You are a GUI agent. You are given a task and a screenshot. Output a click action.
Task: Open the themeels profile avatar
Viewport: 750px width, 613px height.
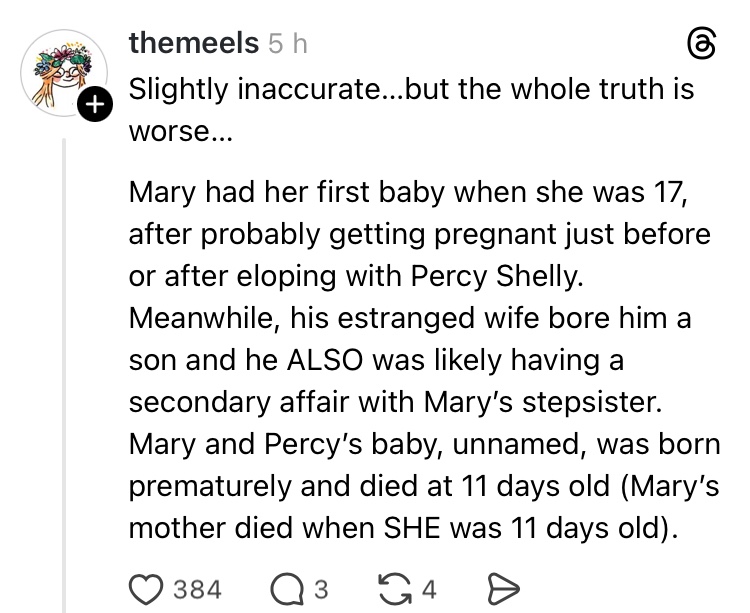[63, 72]
